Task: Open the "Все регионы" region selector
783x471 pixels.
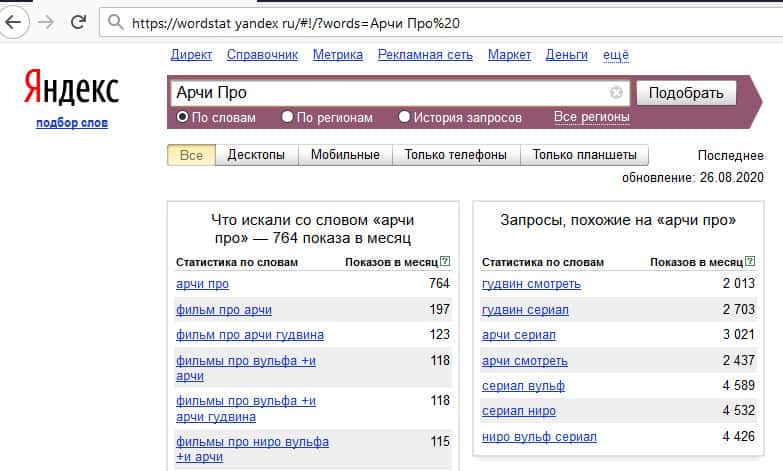Action: tap(591, 117)
